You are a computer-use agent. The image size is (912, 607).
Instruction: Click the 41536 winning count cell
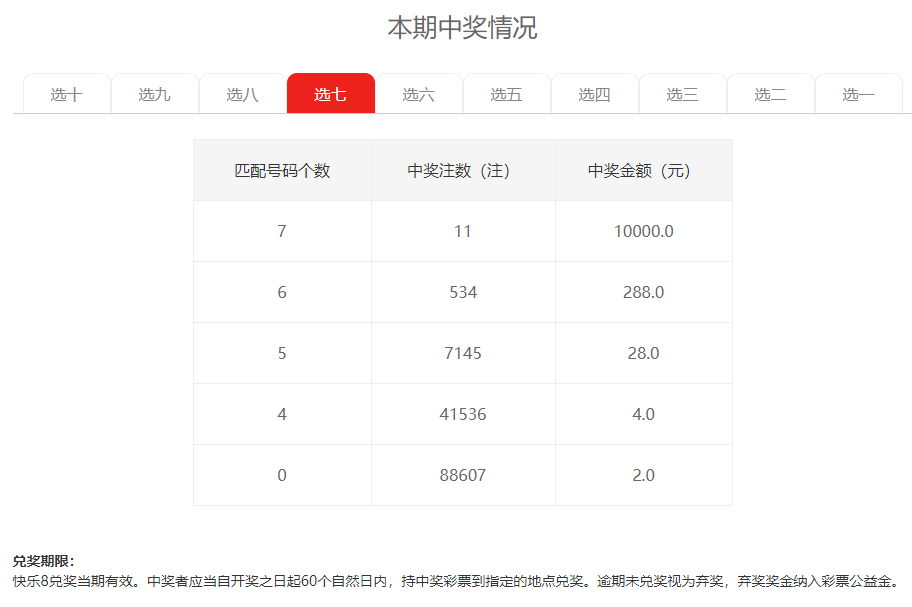click(x=462, y=414)
